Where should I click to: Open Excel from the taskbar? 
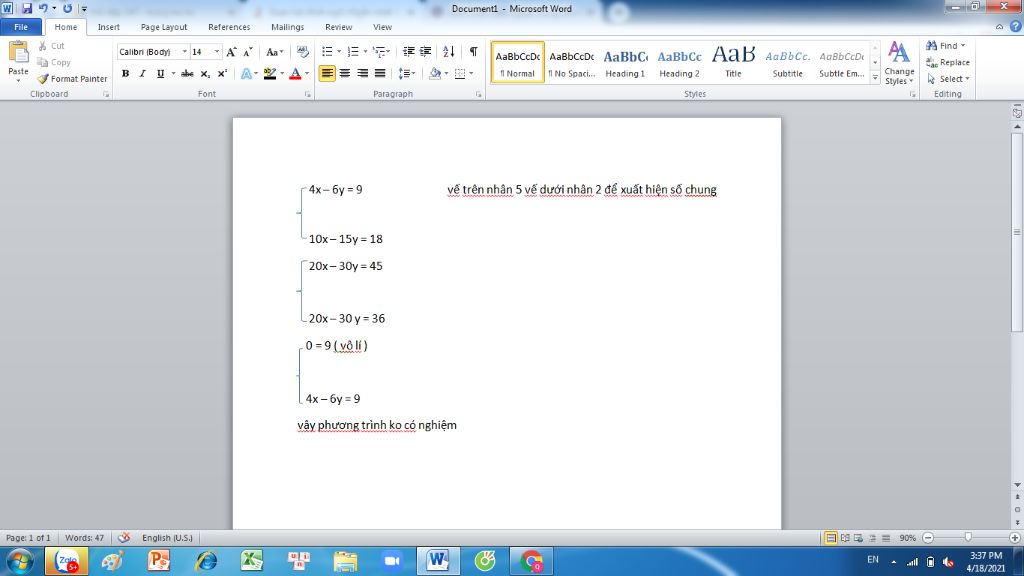point(252,561)
